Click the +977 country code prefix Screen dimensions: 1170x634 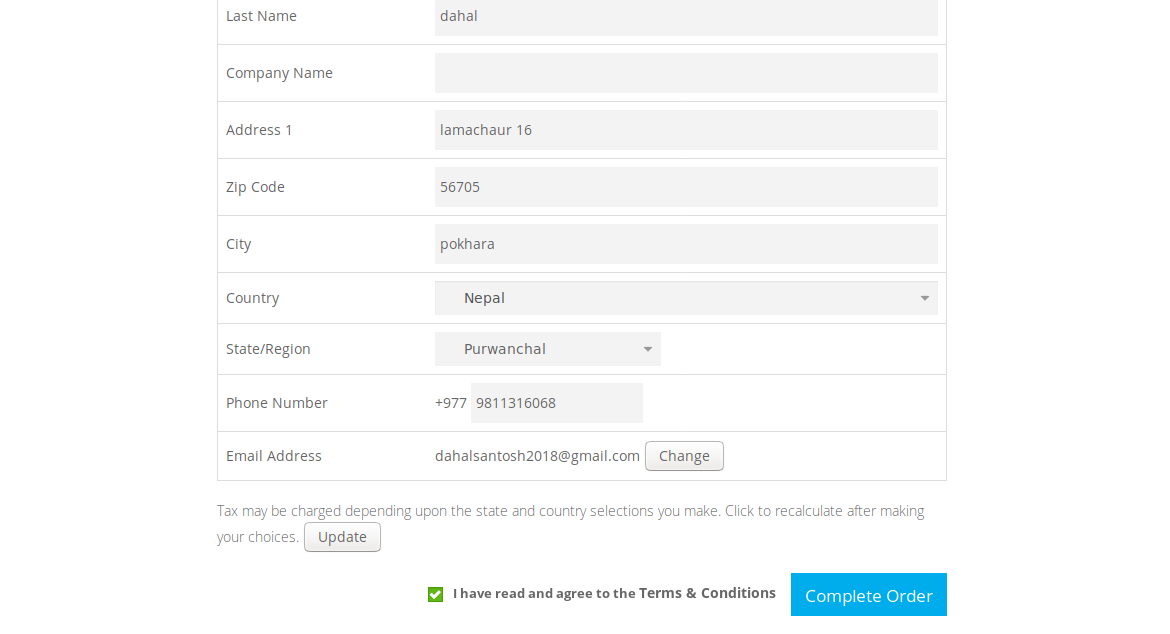451,403
